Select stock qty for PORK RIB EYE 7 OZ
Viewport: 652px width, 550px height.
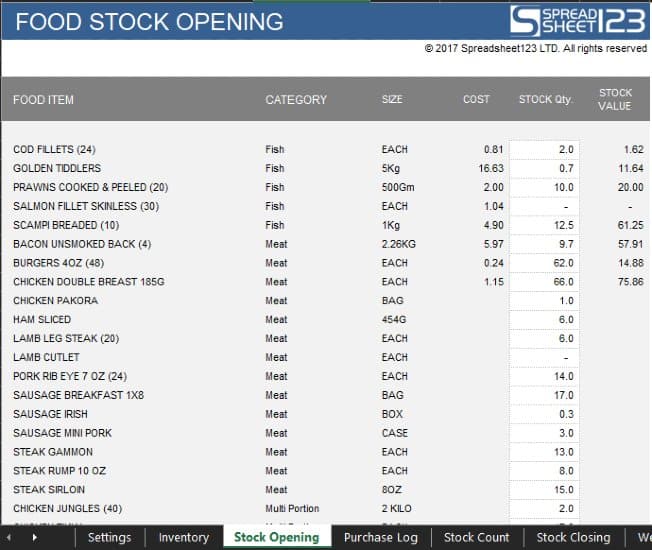pos(544,377)
